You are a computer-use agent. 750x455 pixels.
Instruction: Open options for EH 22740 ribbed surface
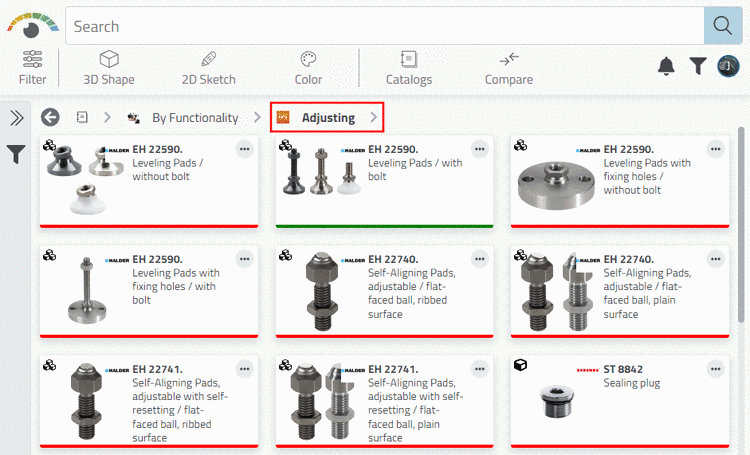(x=480, y=259)
